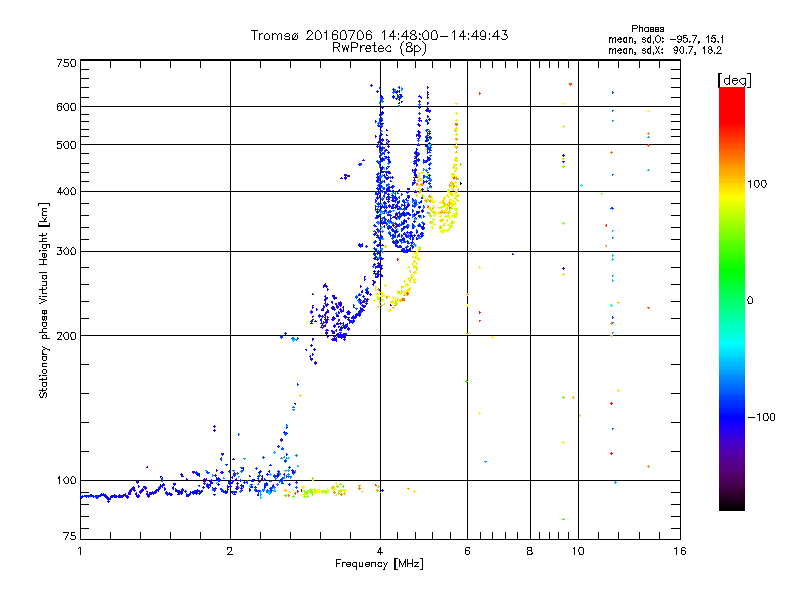800x600 pixels.
Task: Click the y-axis tick label '300'
Action: point(66,252)
